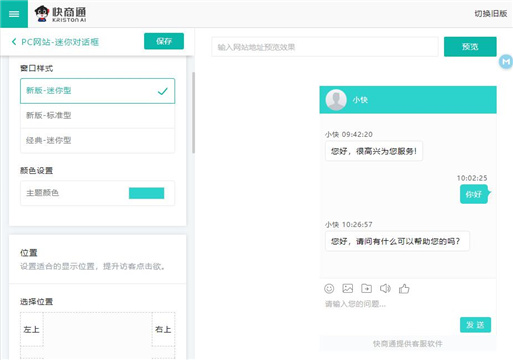Click the 10:02:25 timestamp

pos(472,178)
